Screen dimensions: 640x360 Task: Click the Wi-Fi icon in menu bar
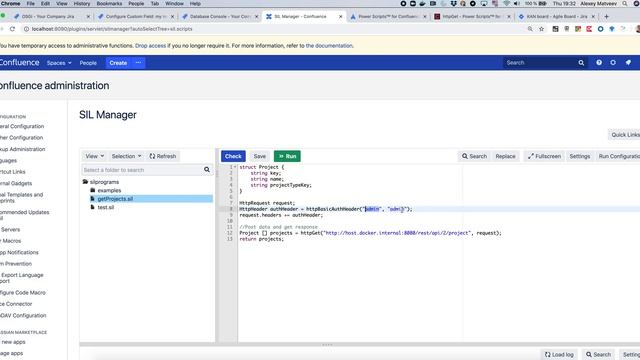pos(507,3)
